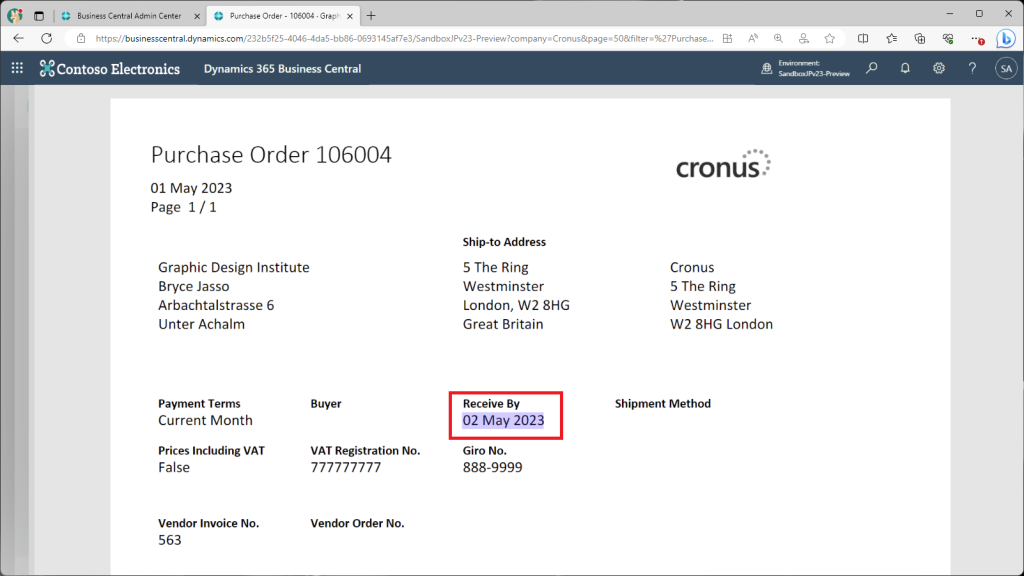Open the Bing chat sidebar
1024x576 pixels.
click(1006, 39)
